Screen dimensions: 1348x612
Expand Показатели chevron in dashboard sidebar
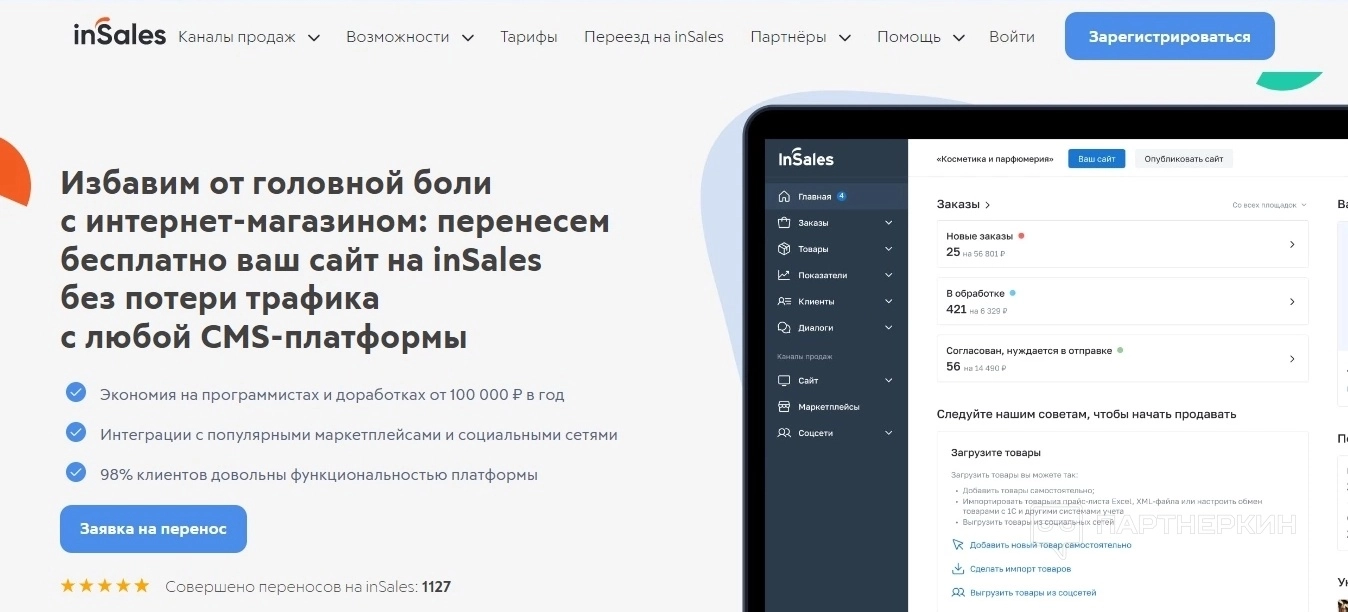pos(889,275)
